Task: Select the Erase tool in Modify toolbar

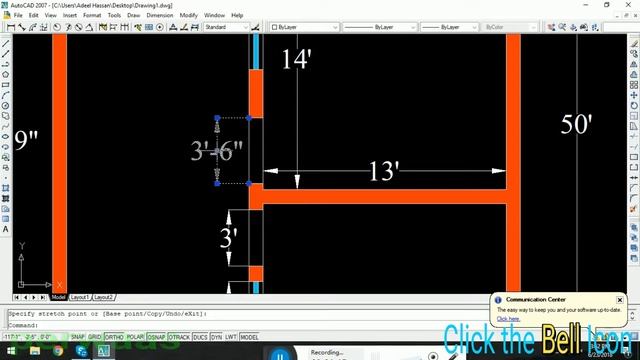Action: (634, 44)
